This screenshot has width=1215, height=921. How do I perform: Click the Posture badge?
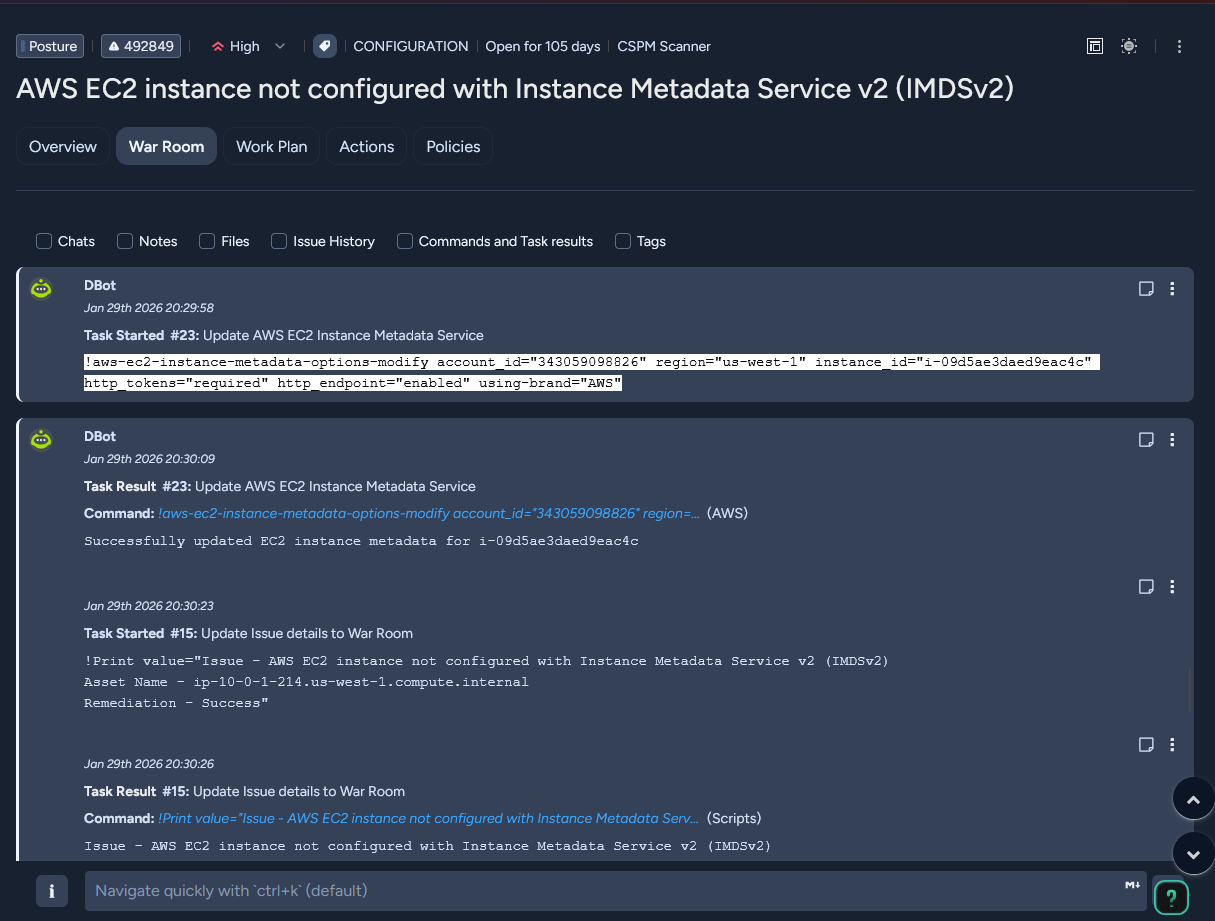[x=50, y=46]
